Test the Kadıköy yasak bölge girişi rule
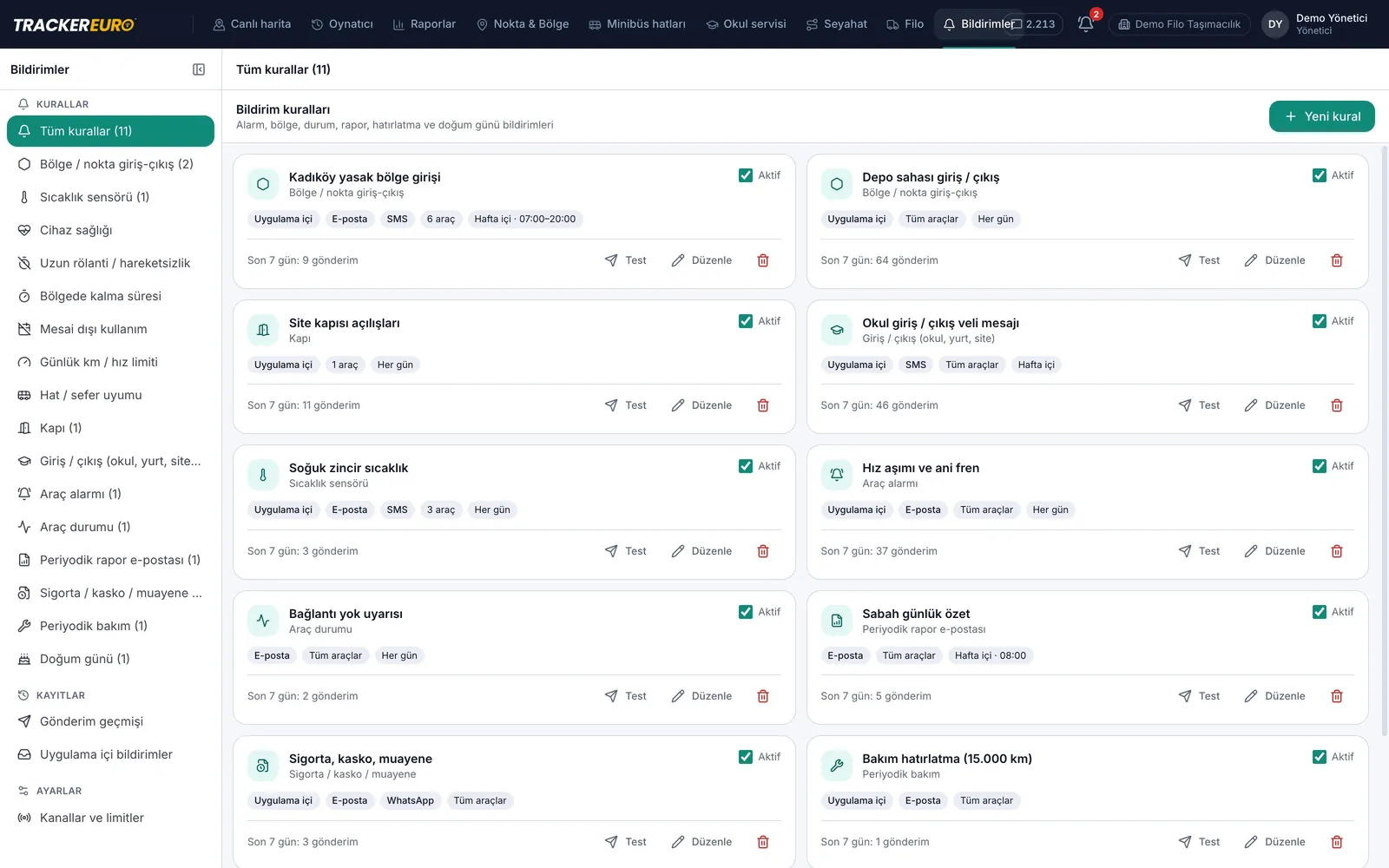Image resolution: width=1389 pixels, height=868 pixels. point(626,260)
